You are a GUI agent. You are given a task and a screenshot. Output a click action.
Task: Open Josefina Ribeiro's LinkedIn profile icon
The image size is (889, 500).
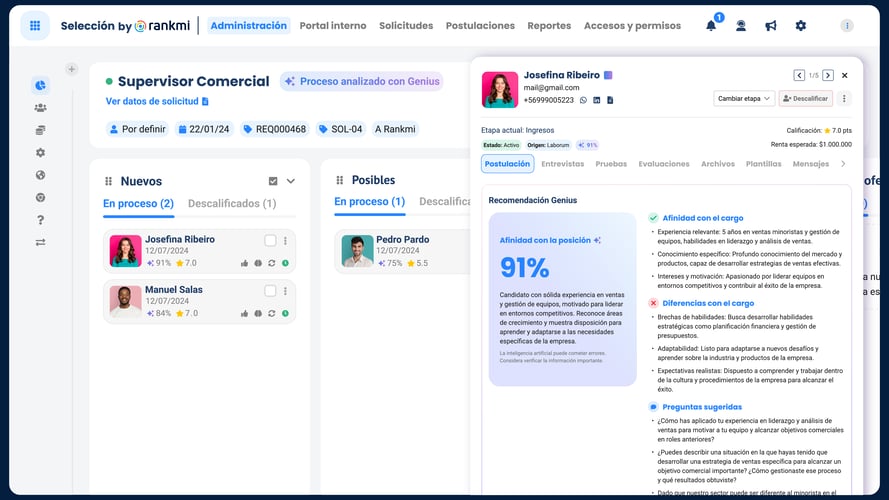pyautogui.click(x=597, y=100)
